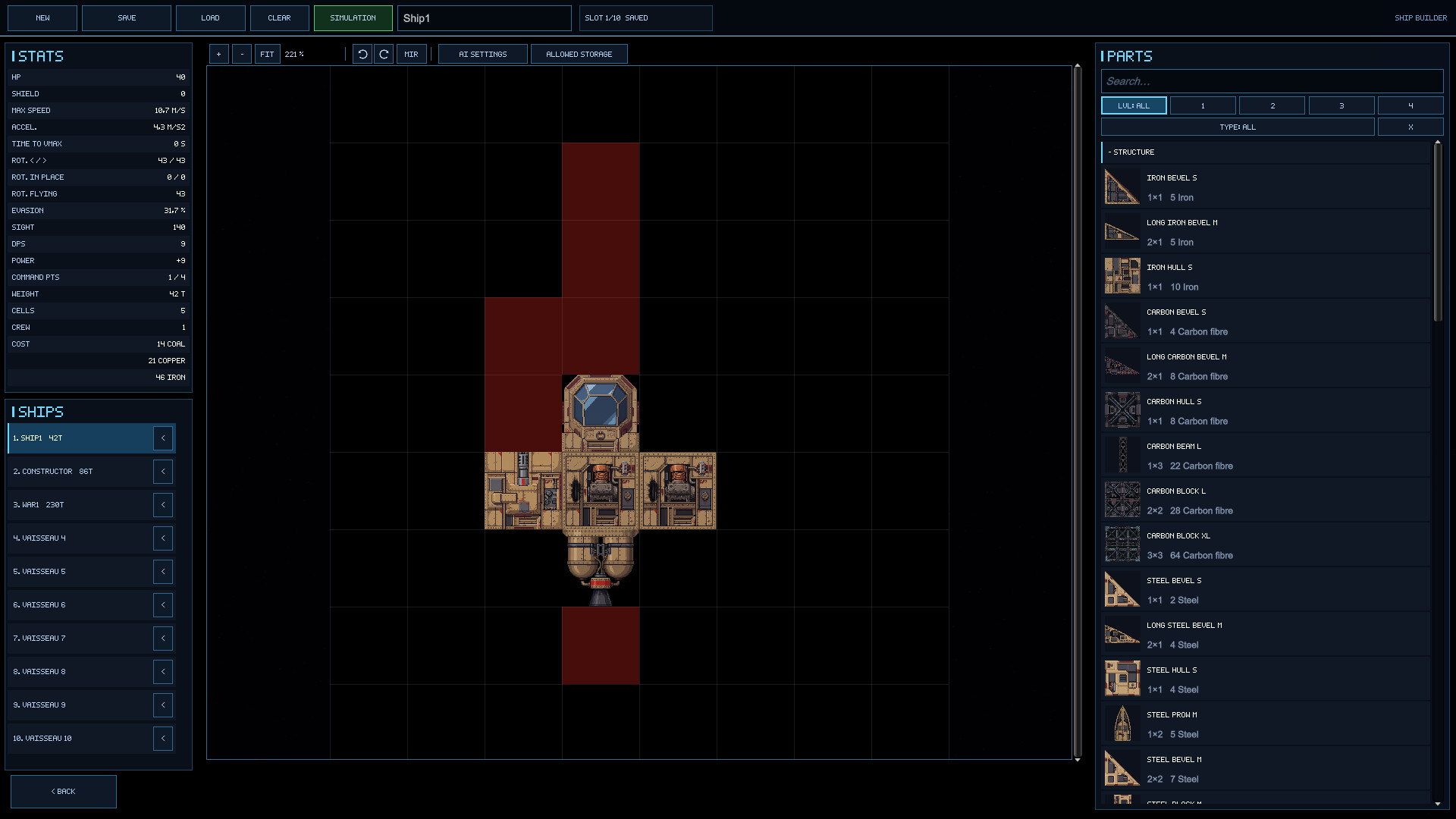
Task: Select the Steel Bevel M part icon
Action: [1122, 768]
